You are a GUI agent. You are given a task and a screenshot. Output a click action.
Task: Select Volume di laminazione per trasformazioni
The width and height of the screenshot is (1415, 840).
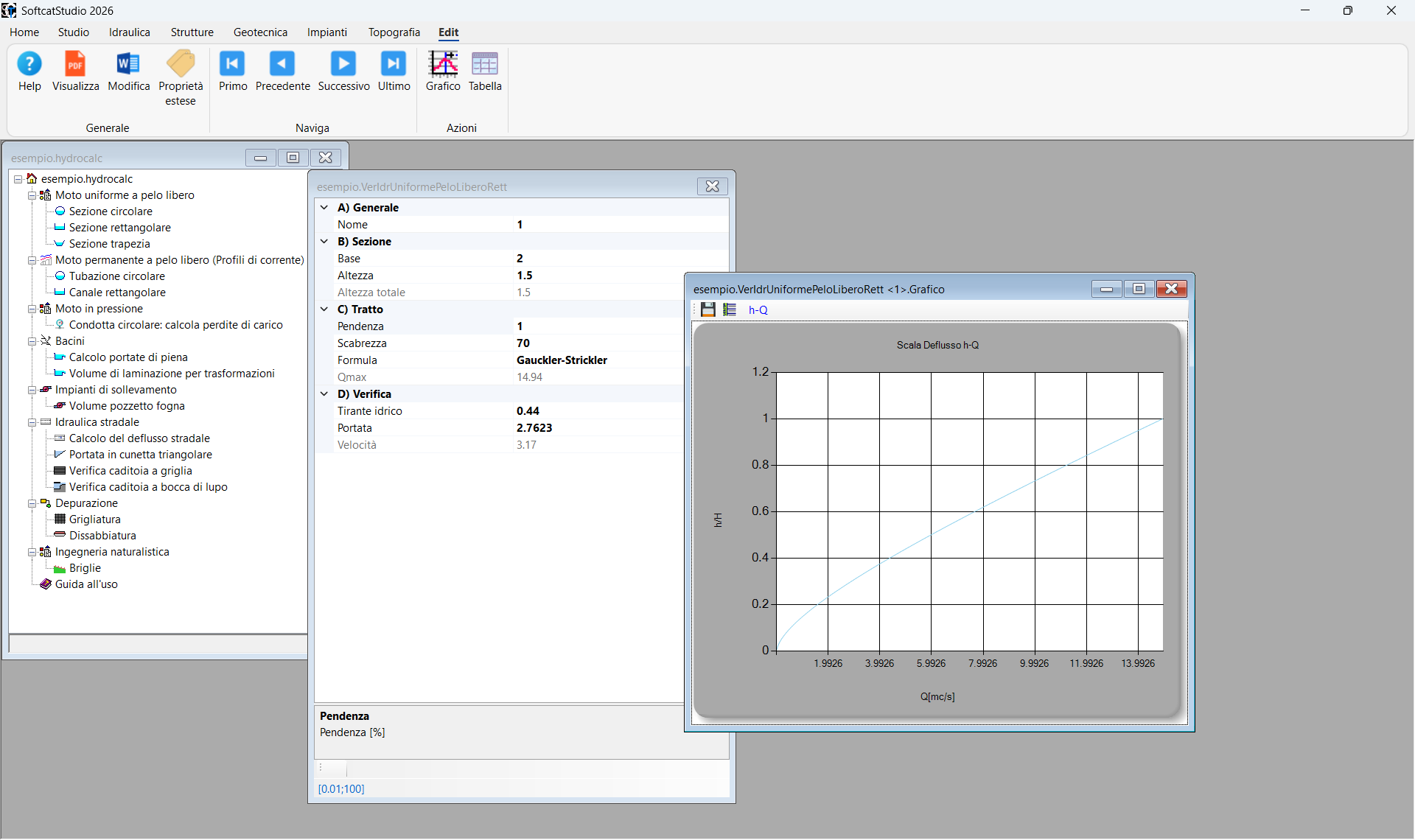tap(172, 374)
